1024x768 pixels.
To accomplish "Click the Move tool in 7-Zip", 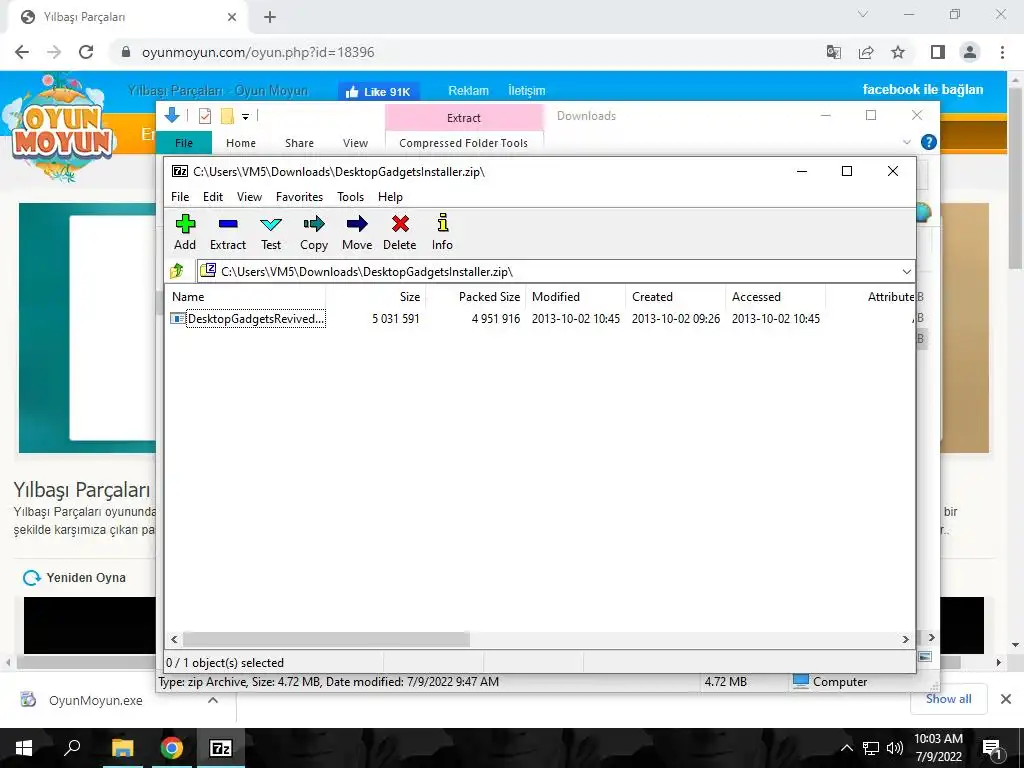I will [357, 232].
